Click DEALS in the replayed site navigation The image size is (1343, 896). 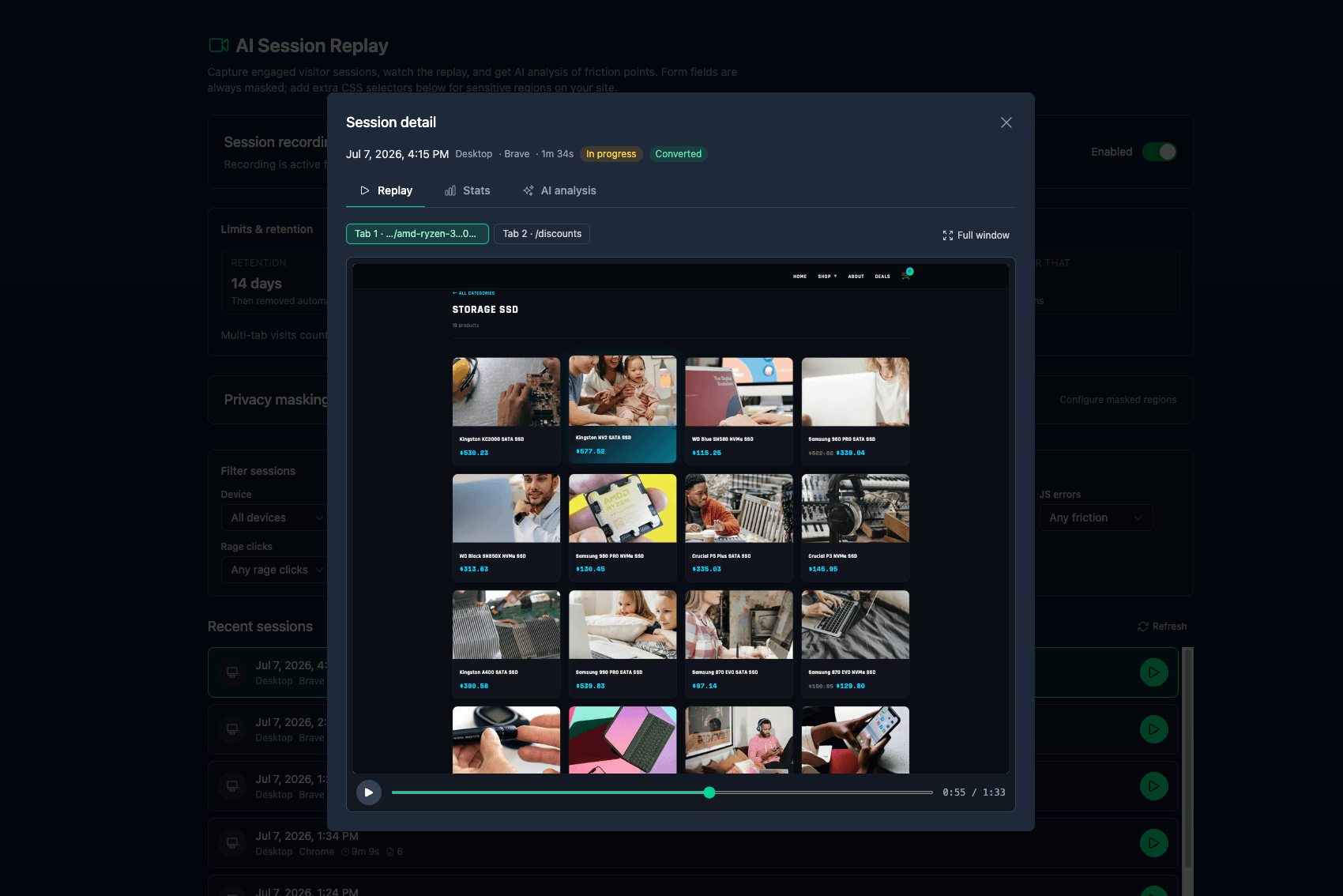(882, 277)
